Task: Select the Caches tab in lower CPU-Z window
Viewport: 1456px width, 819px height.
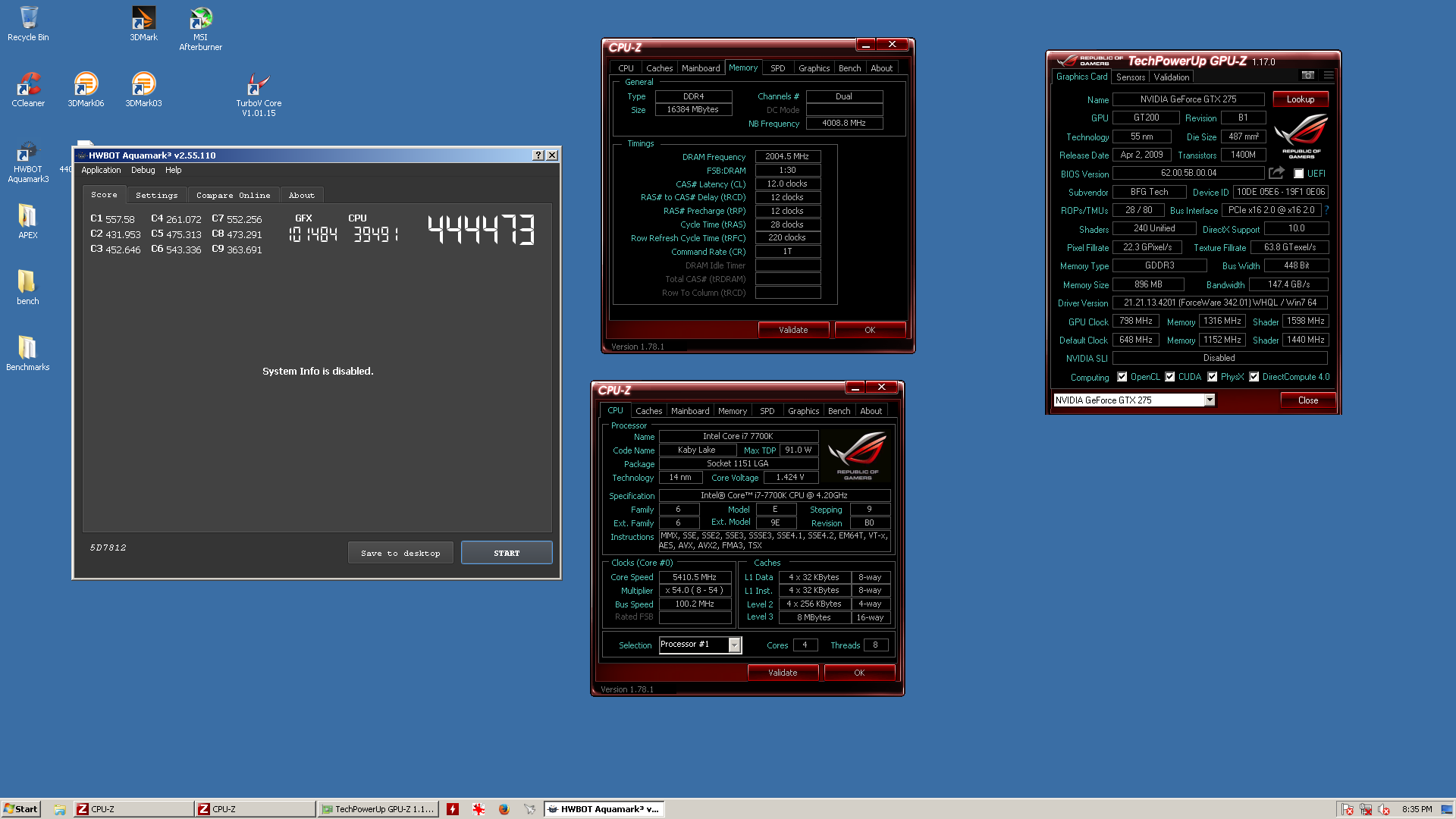Action: coord(649,411)
